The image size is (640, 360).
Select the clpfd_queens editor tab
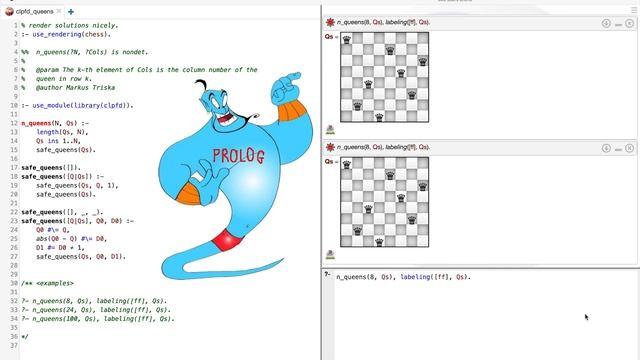click(x=33, y=11)
